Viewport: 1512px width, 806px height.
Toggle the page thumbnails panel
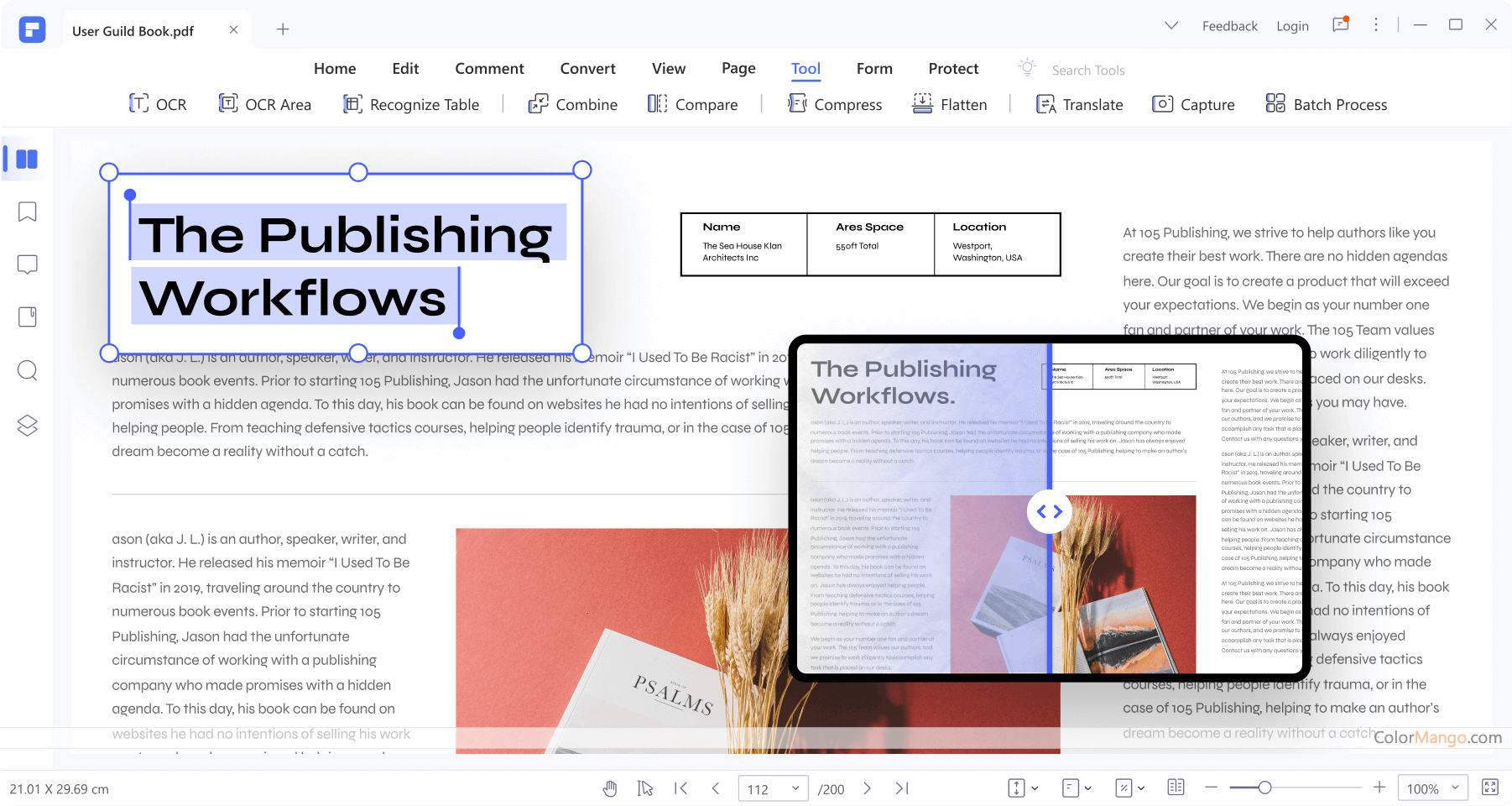coord(27,159)
